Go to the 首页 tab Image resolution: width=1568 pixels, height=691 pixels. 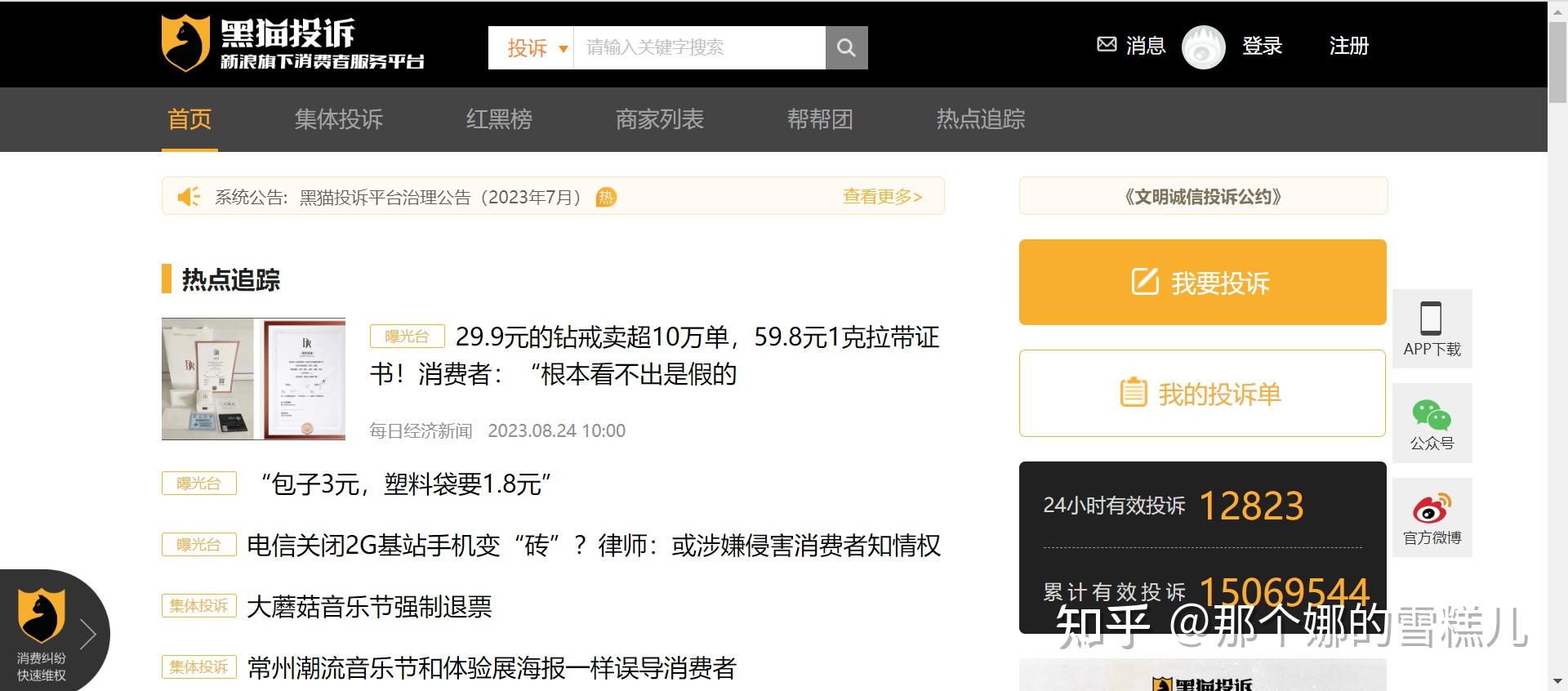[x=189, y=119]
